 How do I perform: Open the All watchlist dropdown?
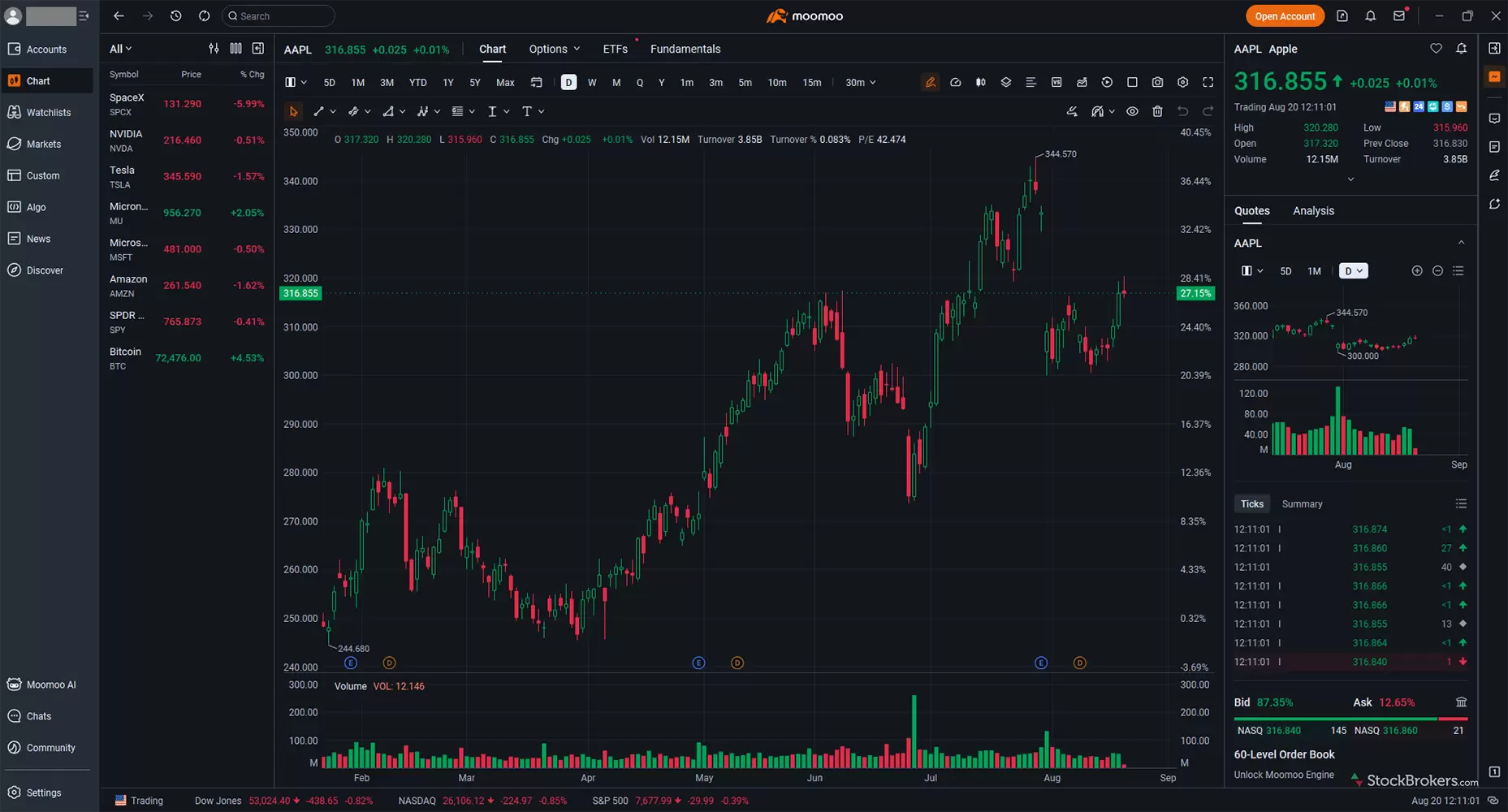(120, 49)
